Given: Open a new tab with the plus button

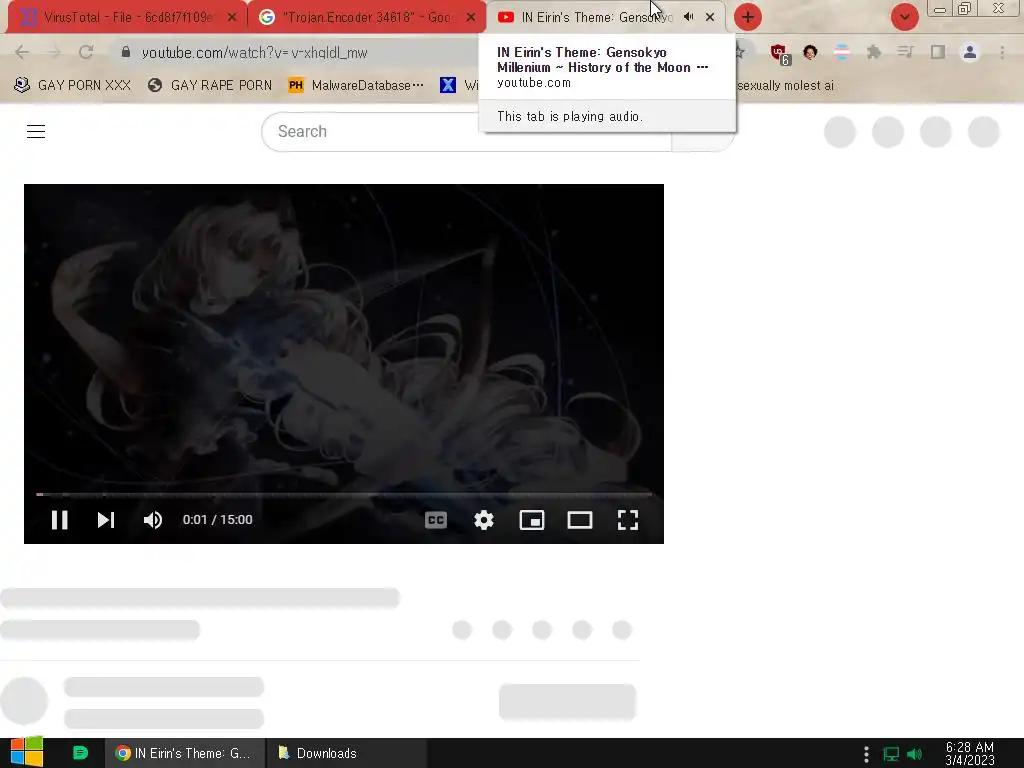Looking at the screenshot, I should [x=748, y=17].
